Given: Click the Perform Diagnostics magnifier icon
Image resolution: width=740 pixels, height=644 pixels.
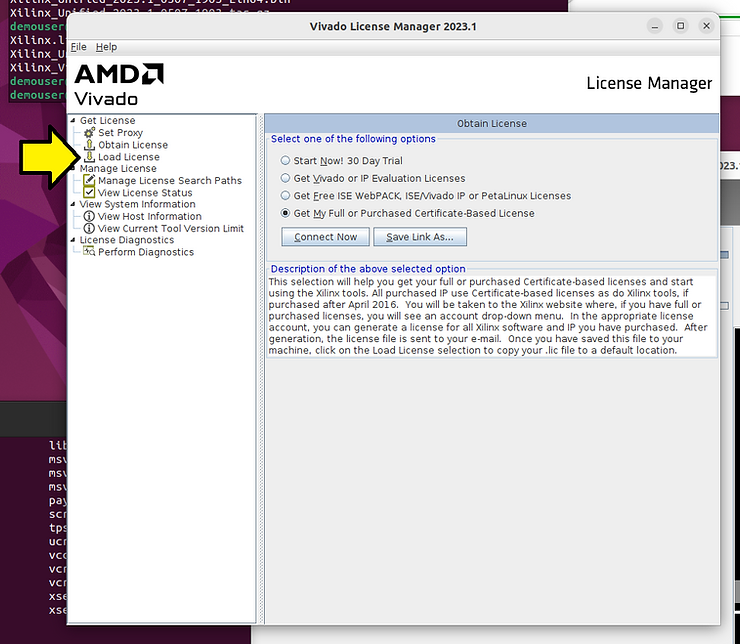Looking at the screenshot, I should pyautogui.click(x=89, y=252).
